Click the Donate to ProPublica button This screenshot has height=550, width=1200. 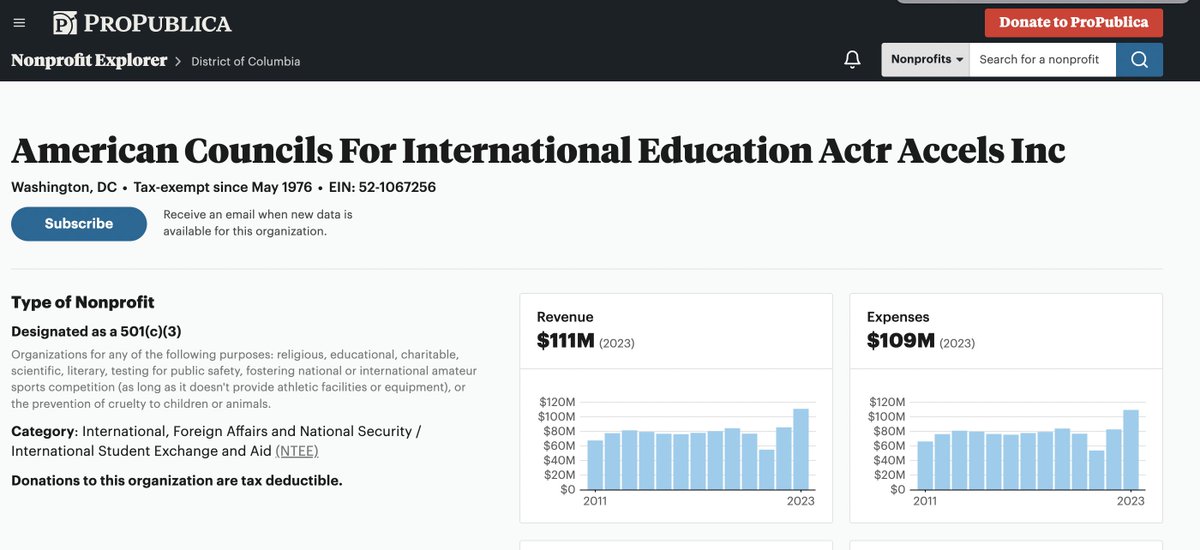[1073, 23]
